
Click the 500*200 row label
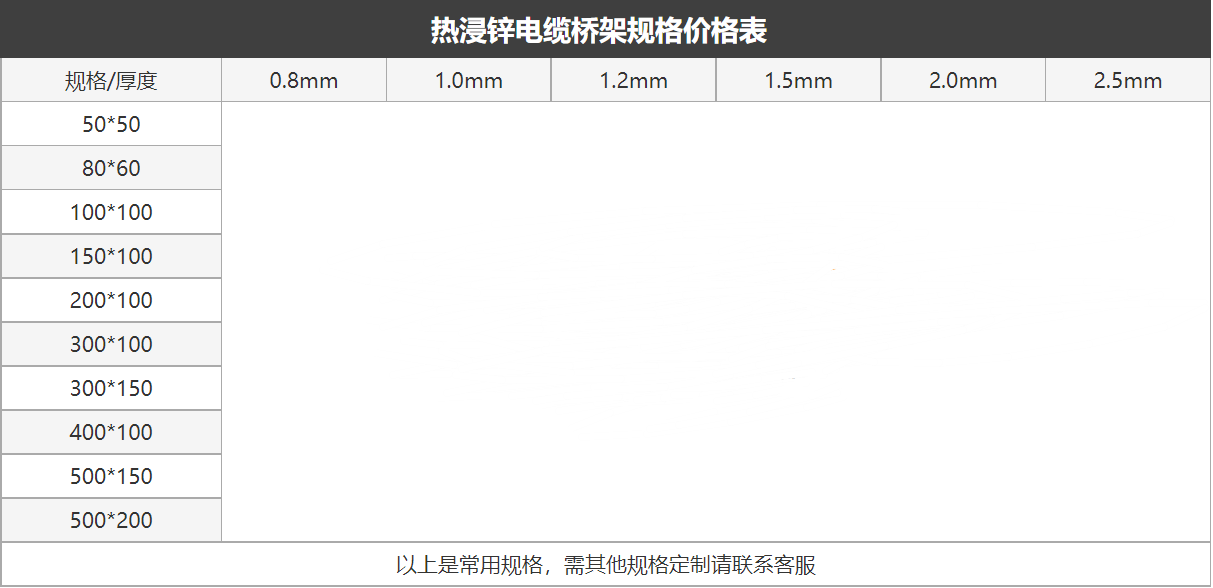[110, 519]
